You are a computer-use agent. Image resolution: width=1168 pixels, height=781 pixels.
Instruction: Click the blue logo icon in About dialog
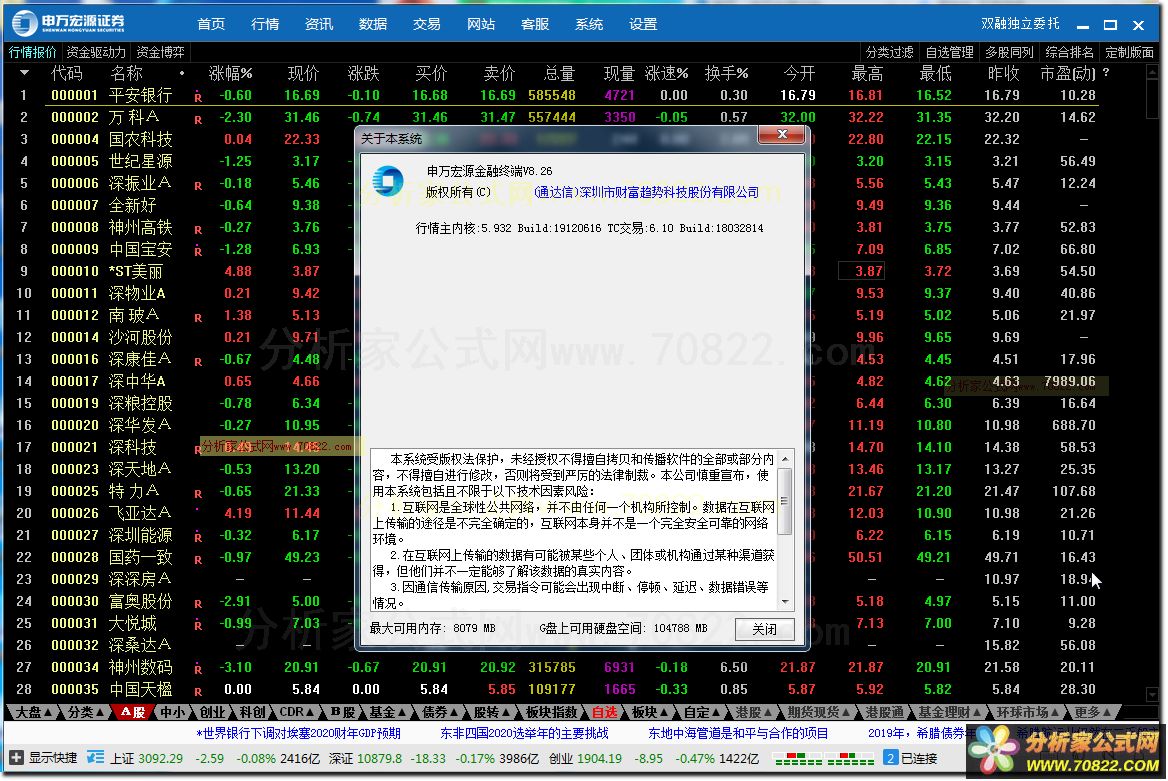(388, 181)
